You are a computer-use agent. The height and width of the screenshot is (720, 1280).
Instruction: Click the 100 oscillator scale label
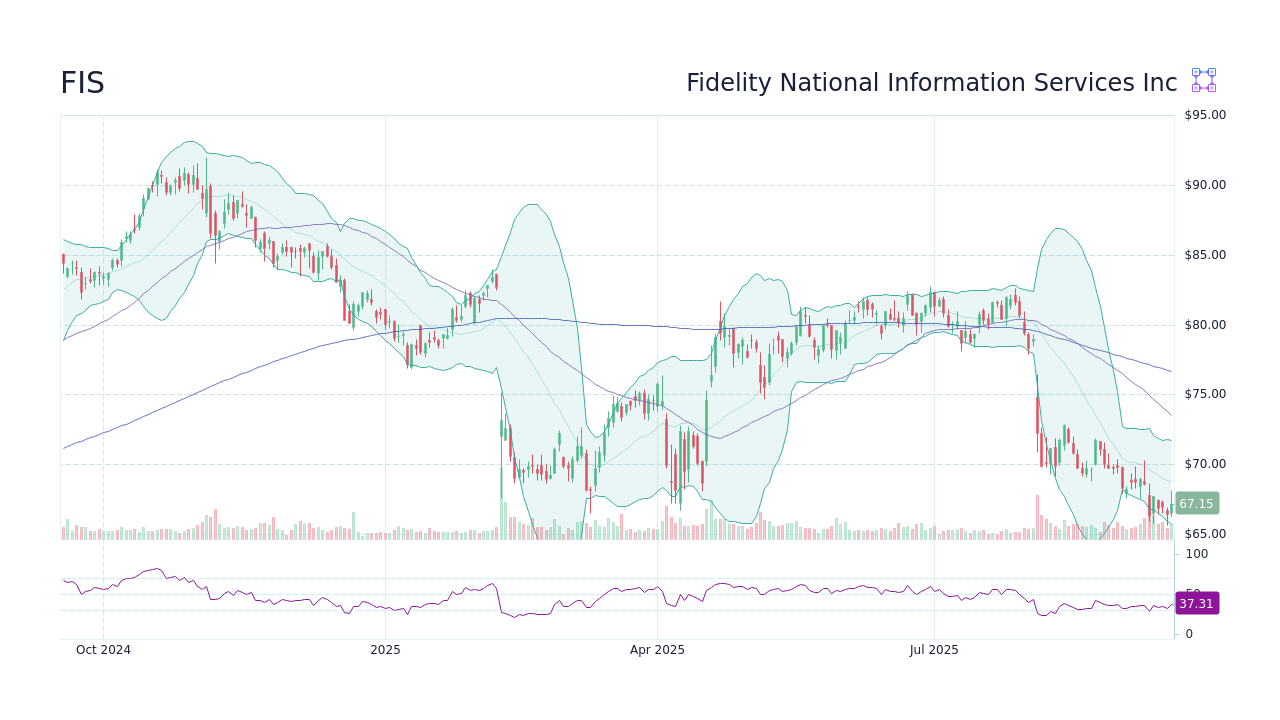[x=1196, y=555]
